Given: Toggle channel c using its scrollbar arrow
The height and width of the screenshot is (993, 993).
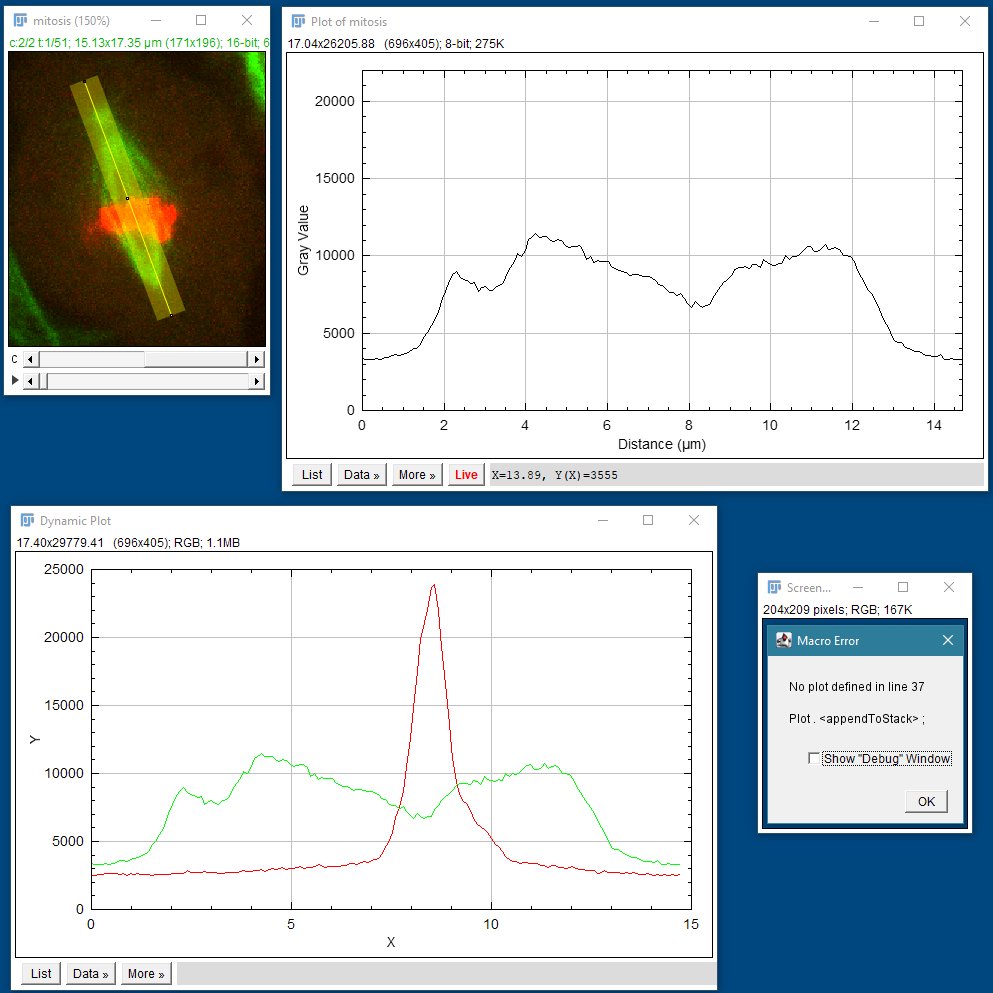Looking at the screenshot, I should coord(29,358).
